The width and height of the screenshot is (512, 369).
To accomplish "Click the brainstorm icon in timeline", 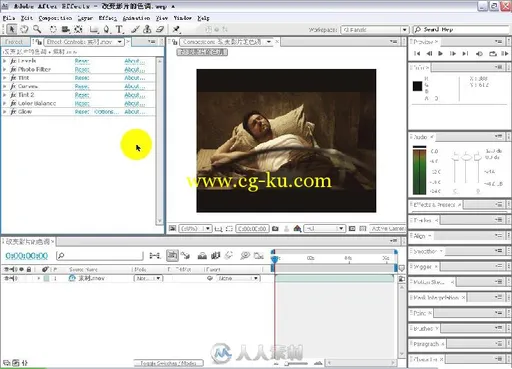I will pyautogui.click(x=245, y=256).
